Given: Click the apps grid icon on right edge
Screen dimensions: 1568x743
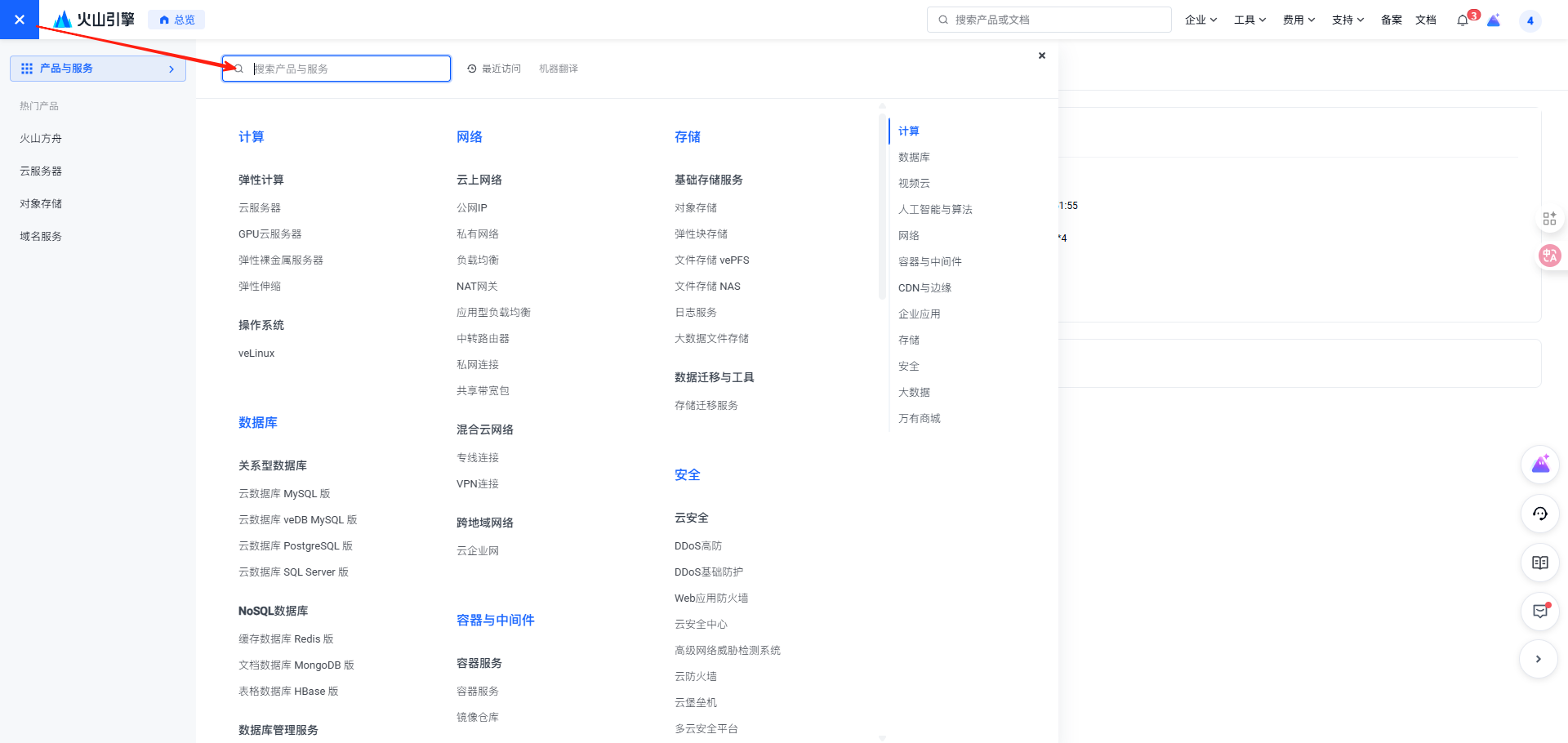Looking at the screenshot, I should tap(1549, 218).
